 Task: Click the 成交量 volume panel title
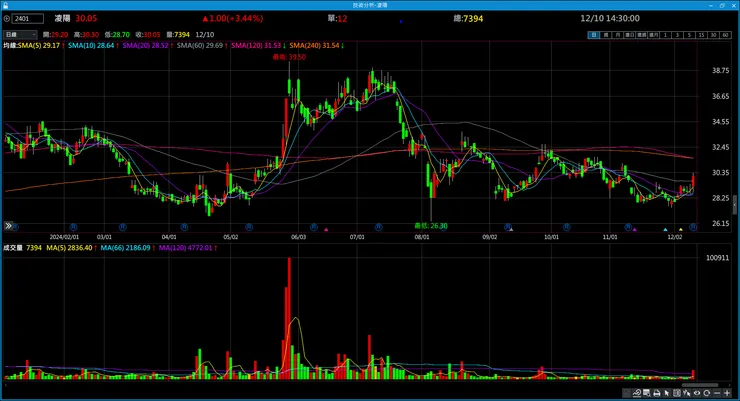[x=13, y=248]
